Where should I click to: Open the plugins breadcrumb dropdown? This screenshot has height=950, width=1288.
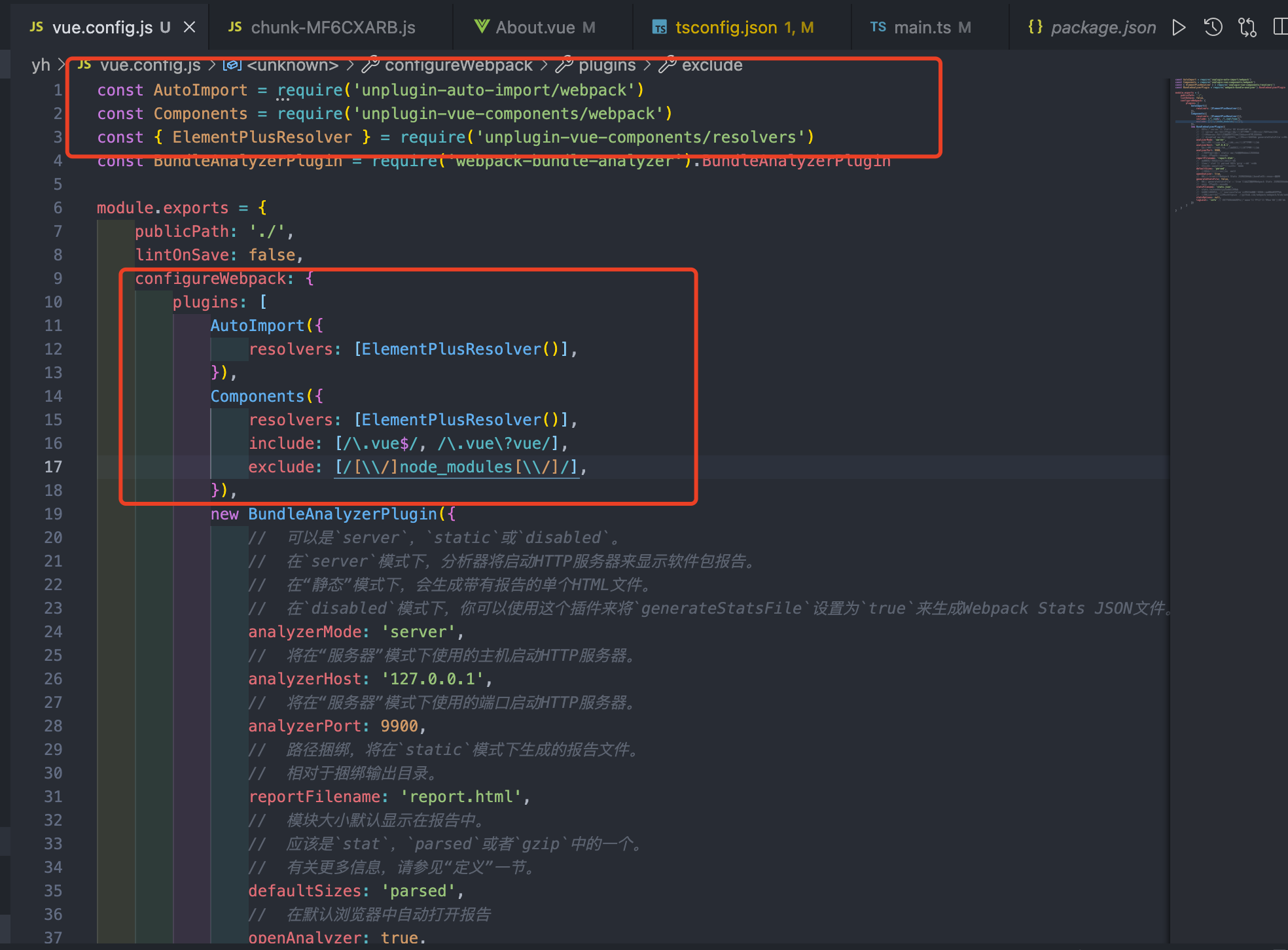[607, 65]
